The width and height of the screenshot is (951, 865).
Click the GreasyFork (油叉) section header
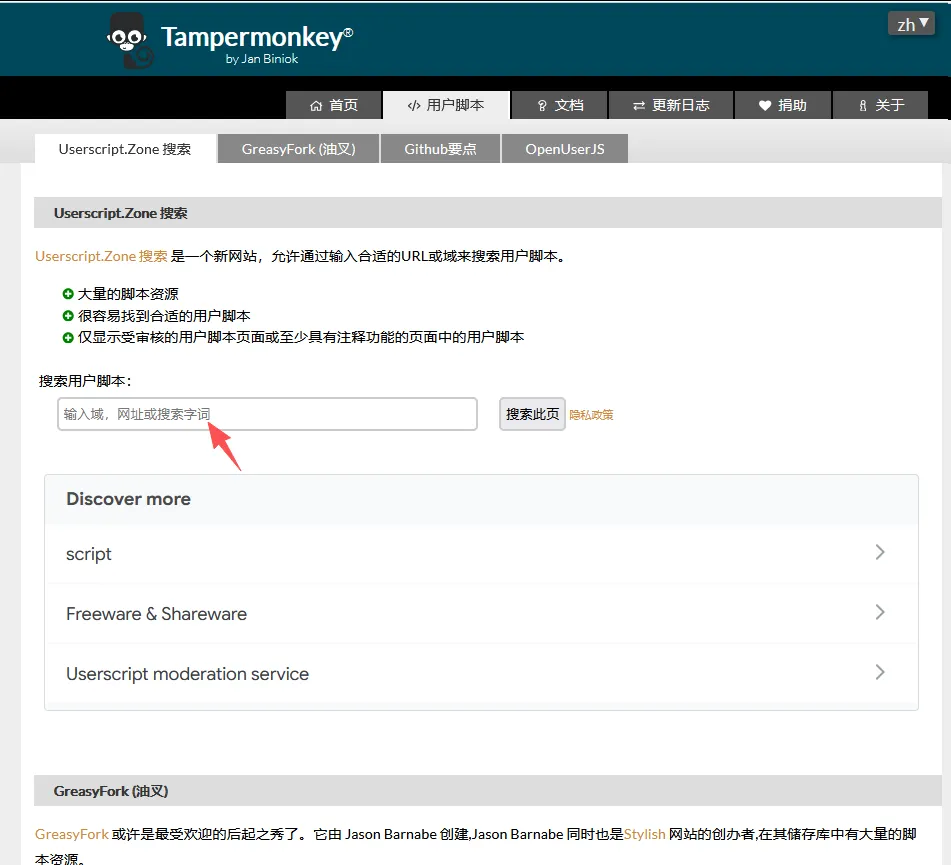click(x=488, y=791)
